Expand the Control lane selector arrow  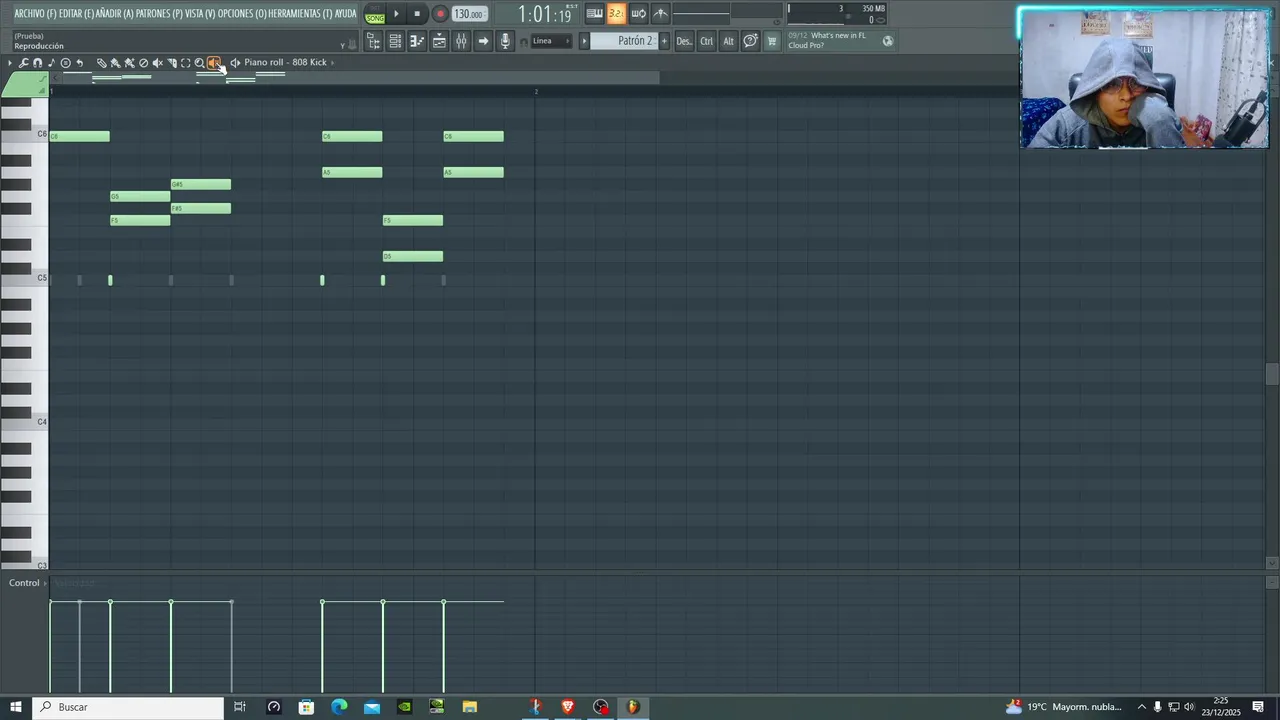(46, 583)
